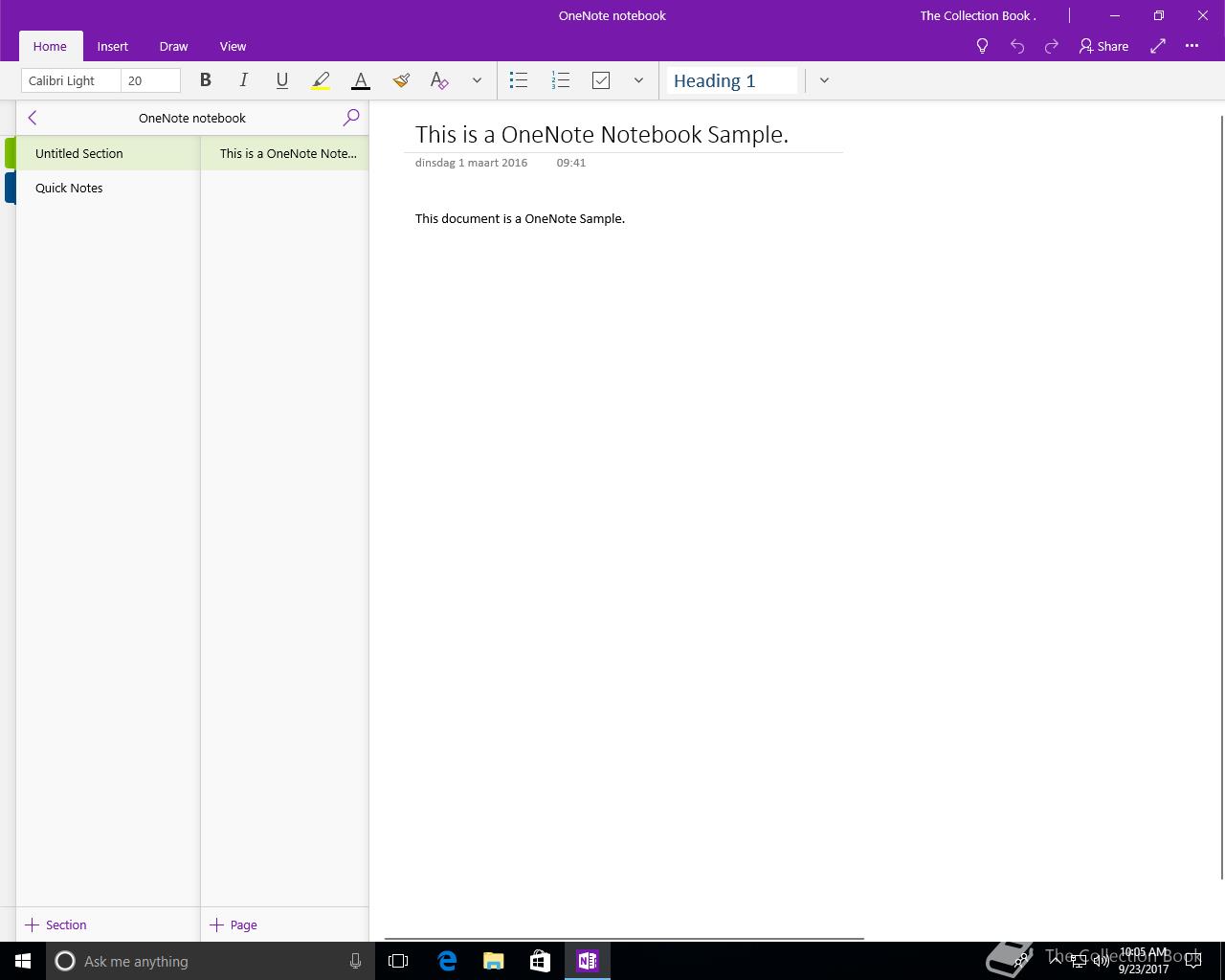Toggle bold formatting
Viewport: 1225px width, 980px height.
click(x=205, y=80)
